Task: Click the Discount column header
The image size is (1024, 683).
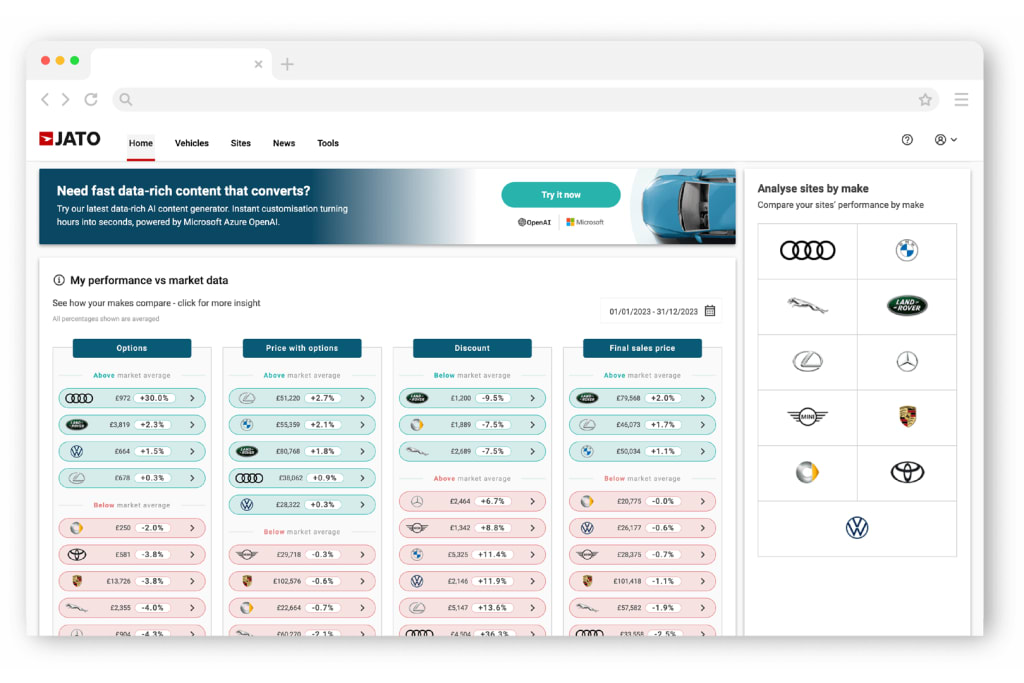Action: pos(472,348)
